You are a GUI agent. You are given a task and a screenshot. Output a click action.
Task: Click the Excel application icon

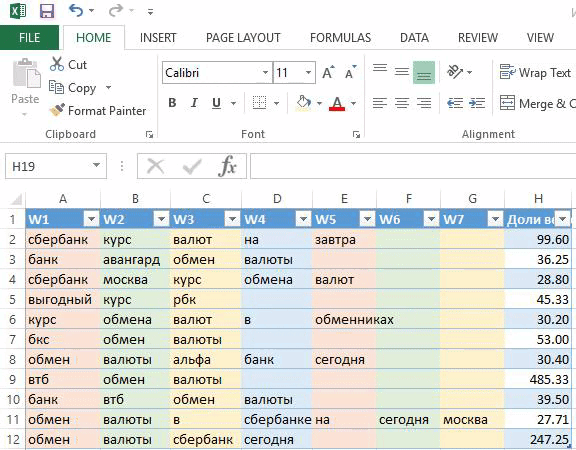[18, 11]
